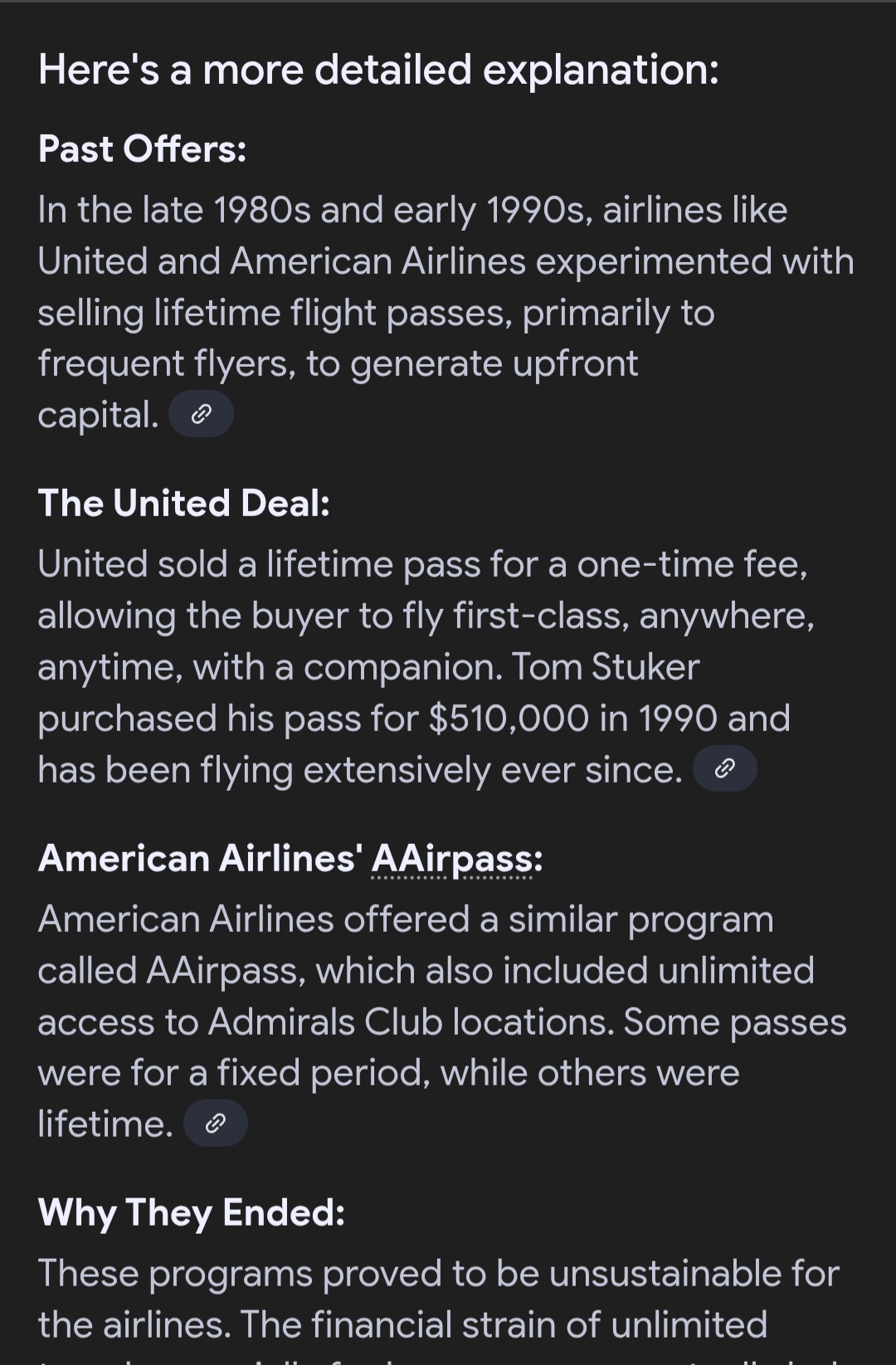This screenshot has width=896, height=1365.
Task: Click "frequent flyers" in Past Offers paragraph
Action: [x=166, y=363]
